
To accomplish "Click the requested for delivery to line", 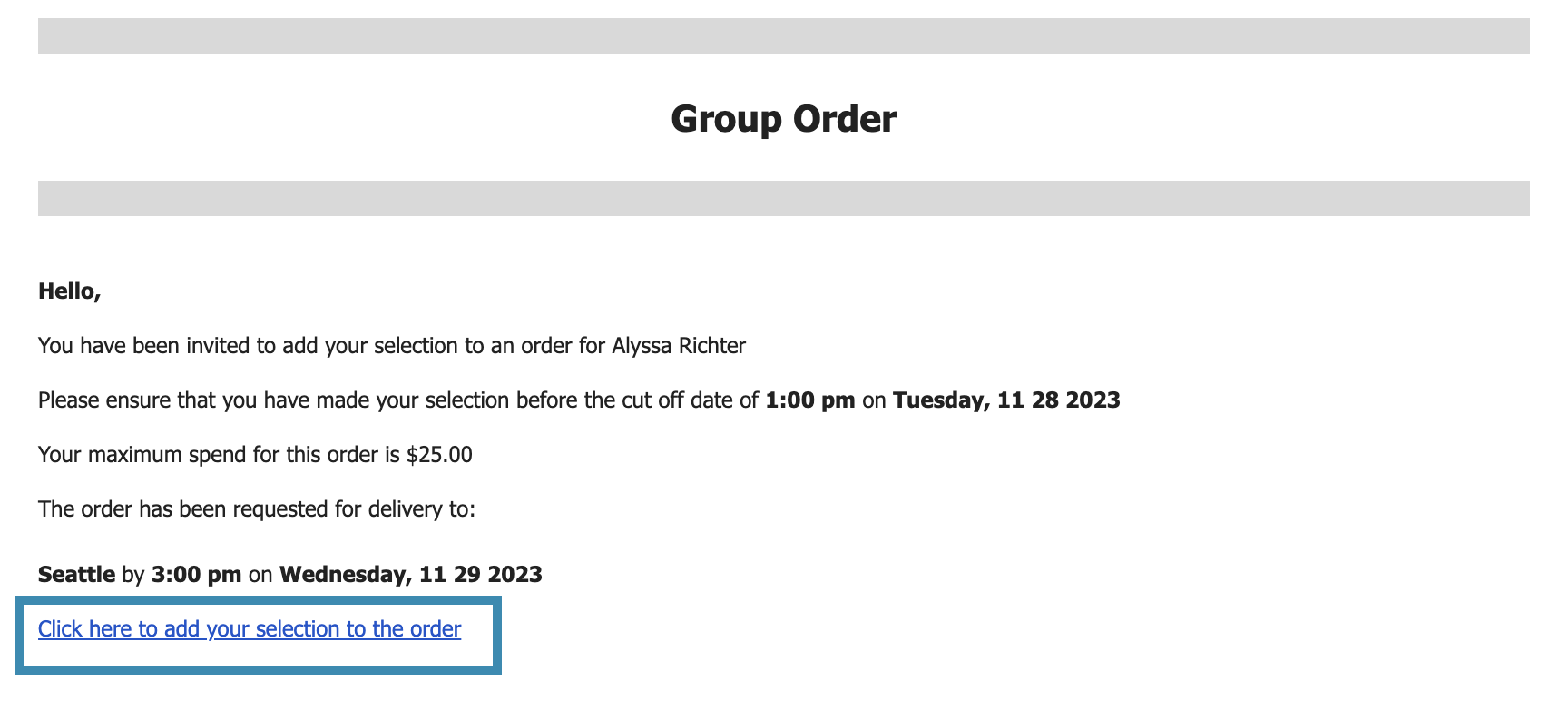I will click(x=257, y=509).
